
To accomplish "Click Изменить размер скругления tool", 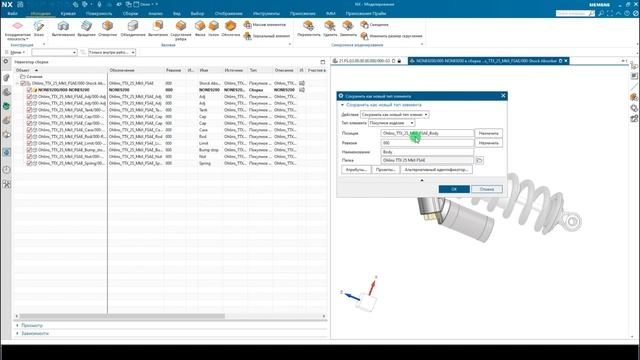I will [x=391, y=36].
